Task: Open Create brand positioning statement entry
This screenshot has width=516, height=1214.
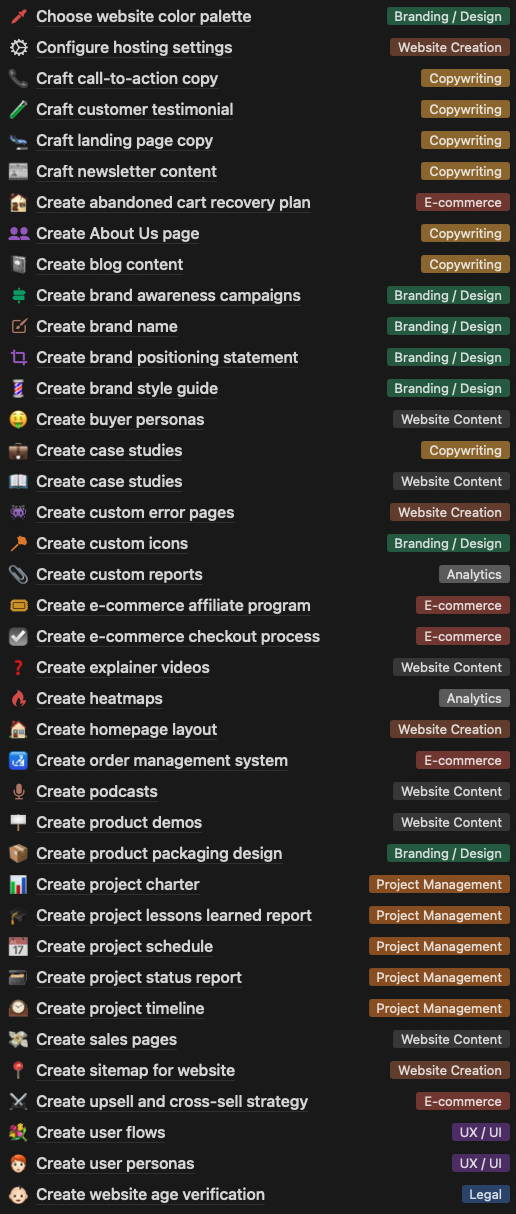Action: (167, 357)
